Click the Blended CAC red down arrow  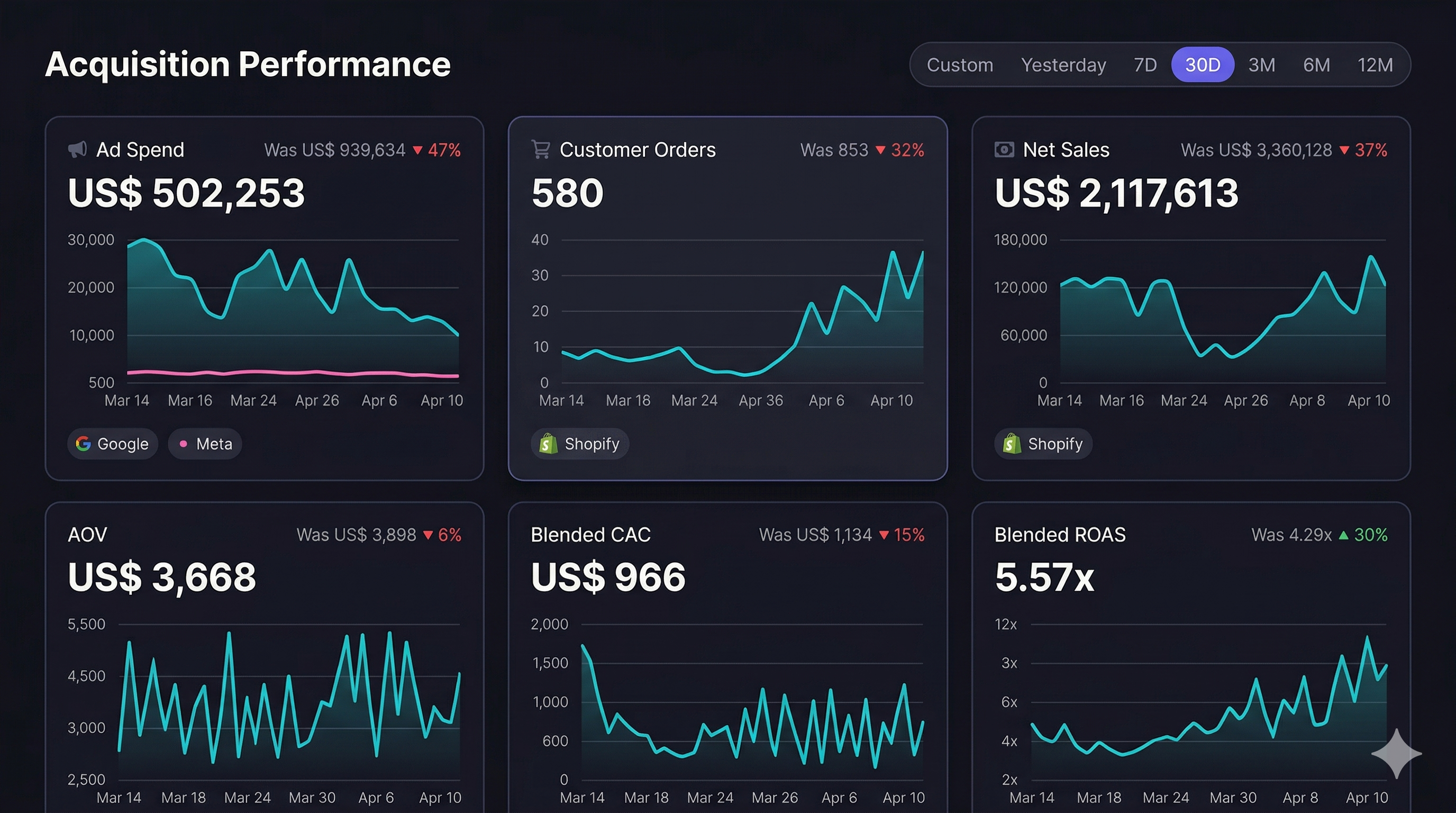coord(884,535)
